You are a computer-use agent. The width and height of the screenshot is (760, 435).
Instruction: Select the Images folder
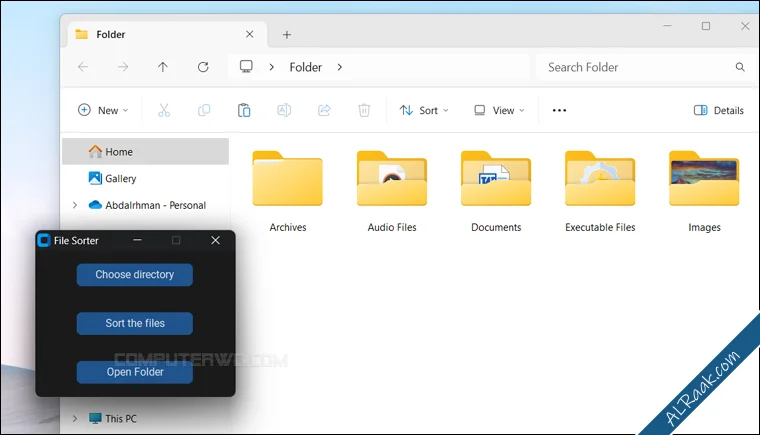click(x=704, y=192)
